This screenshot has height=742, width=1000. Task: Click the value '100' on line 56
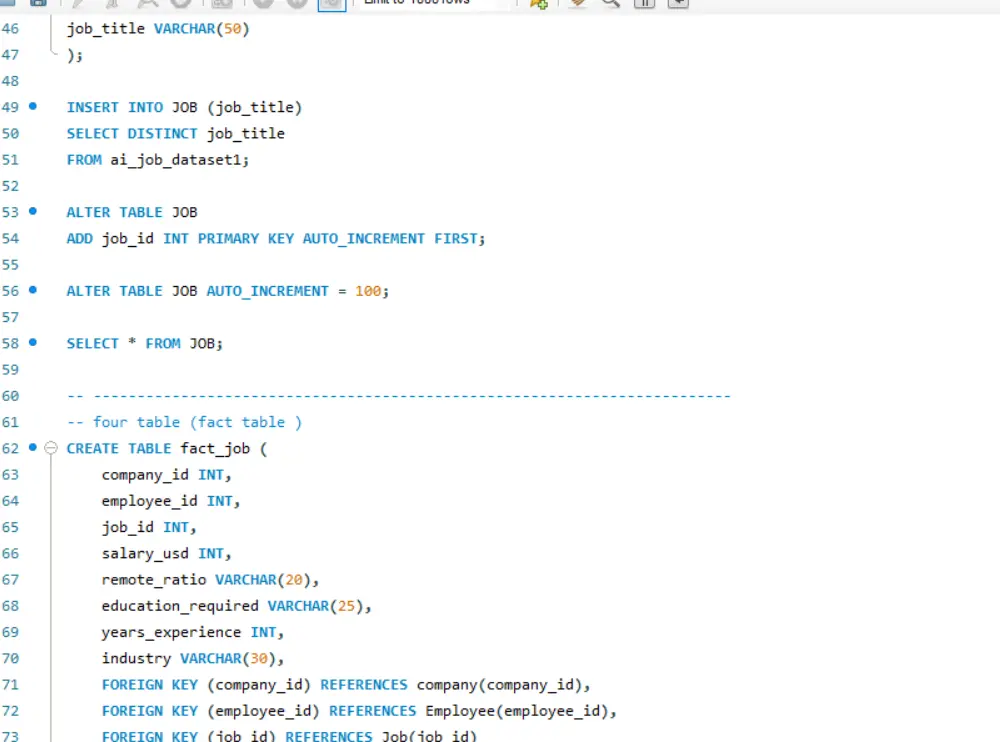coord(368,291)
